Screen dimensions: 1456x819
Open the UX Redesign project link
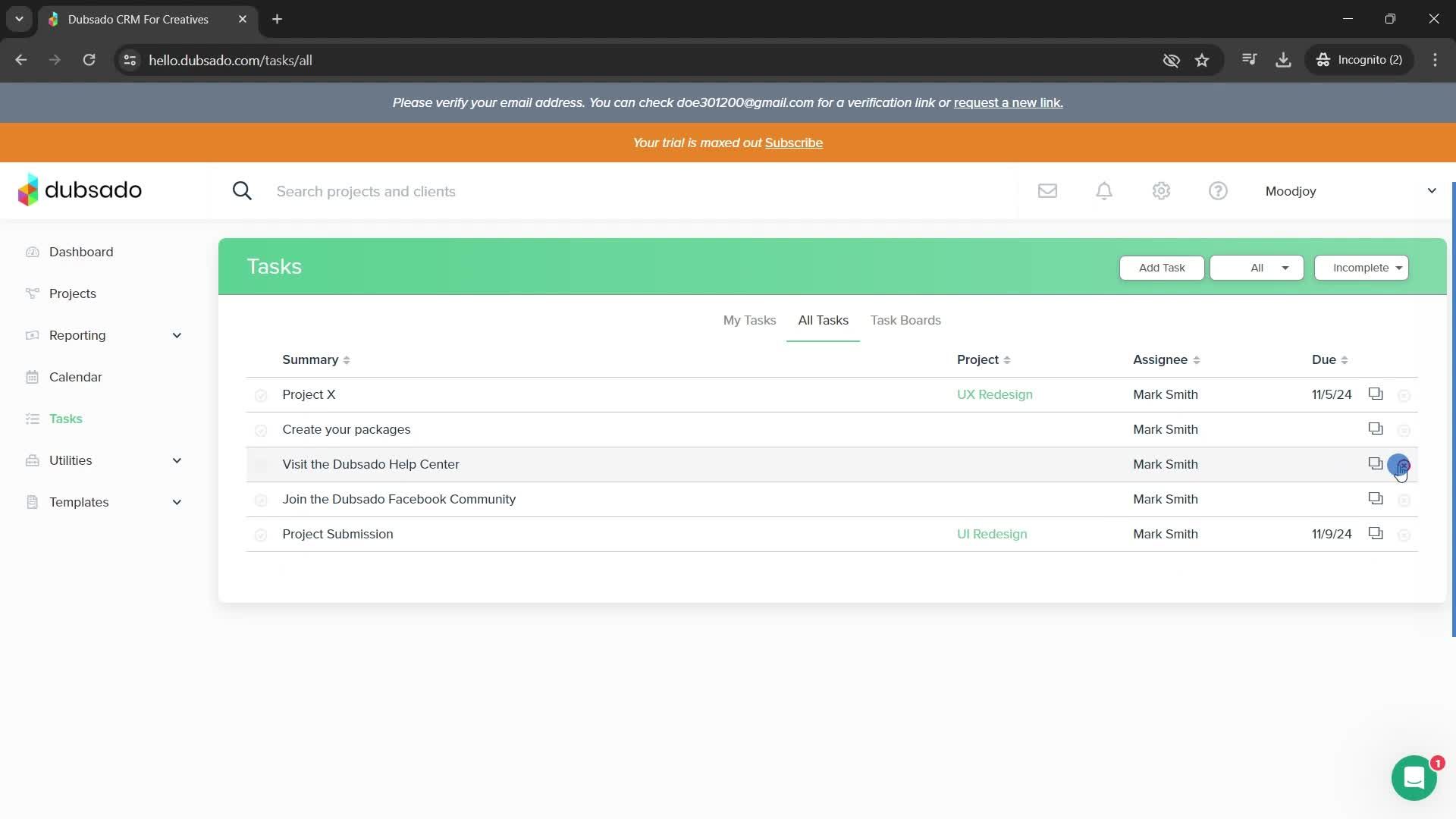click(x=994, y=394)
